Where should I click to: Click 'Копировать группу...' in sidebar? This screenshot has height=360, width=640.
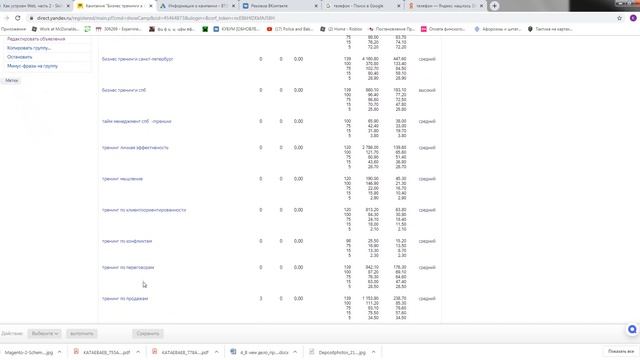coord(29,48)
